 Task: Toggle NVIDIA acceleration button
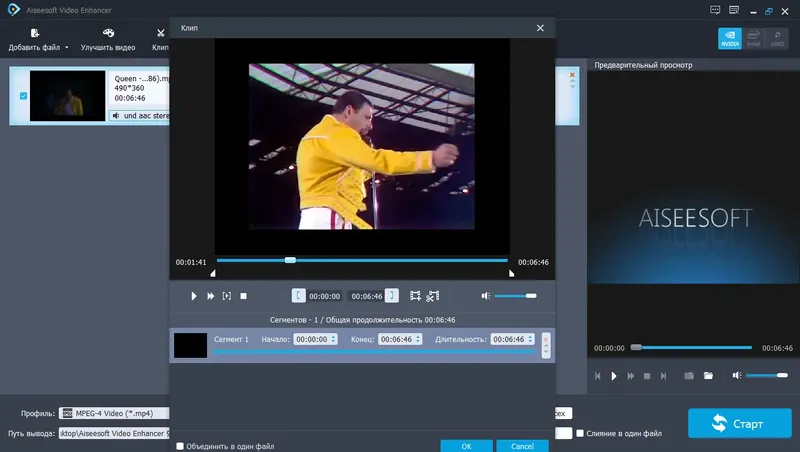(x=730, y=39)
